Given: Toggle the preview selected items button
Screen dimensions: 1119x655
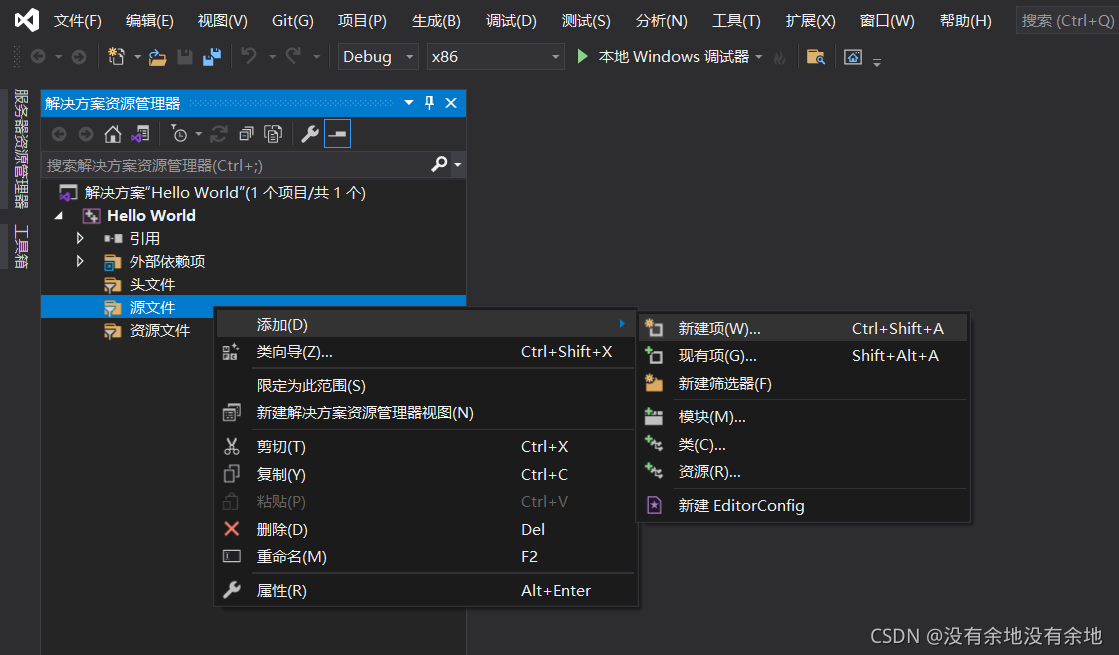Looking at the screenshot, I should click(338, 133).
